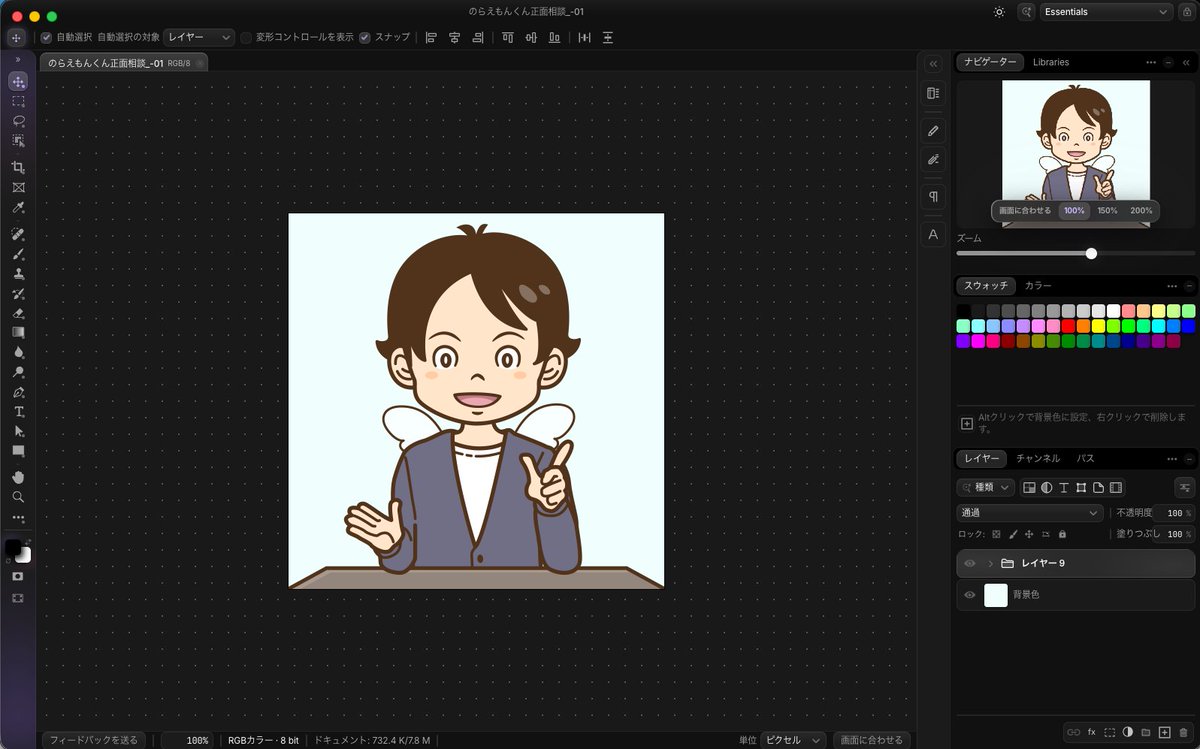Select the Path Selection tool
This screenshot has width=1200, height=749.
pos(18,431)
